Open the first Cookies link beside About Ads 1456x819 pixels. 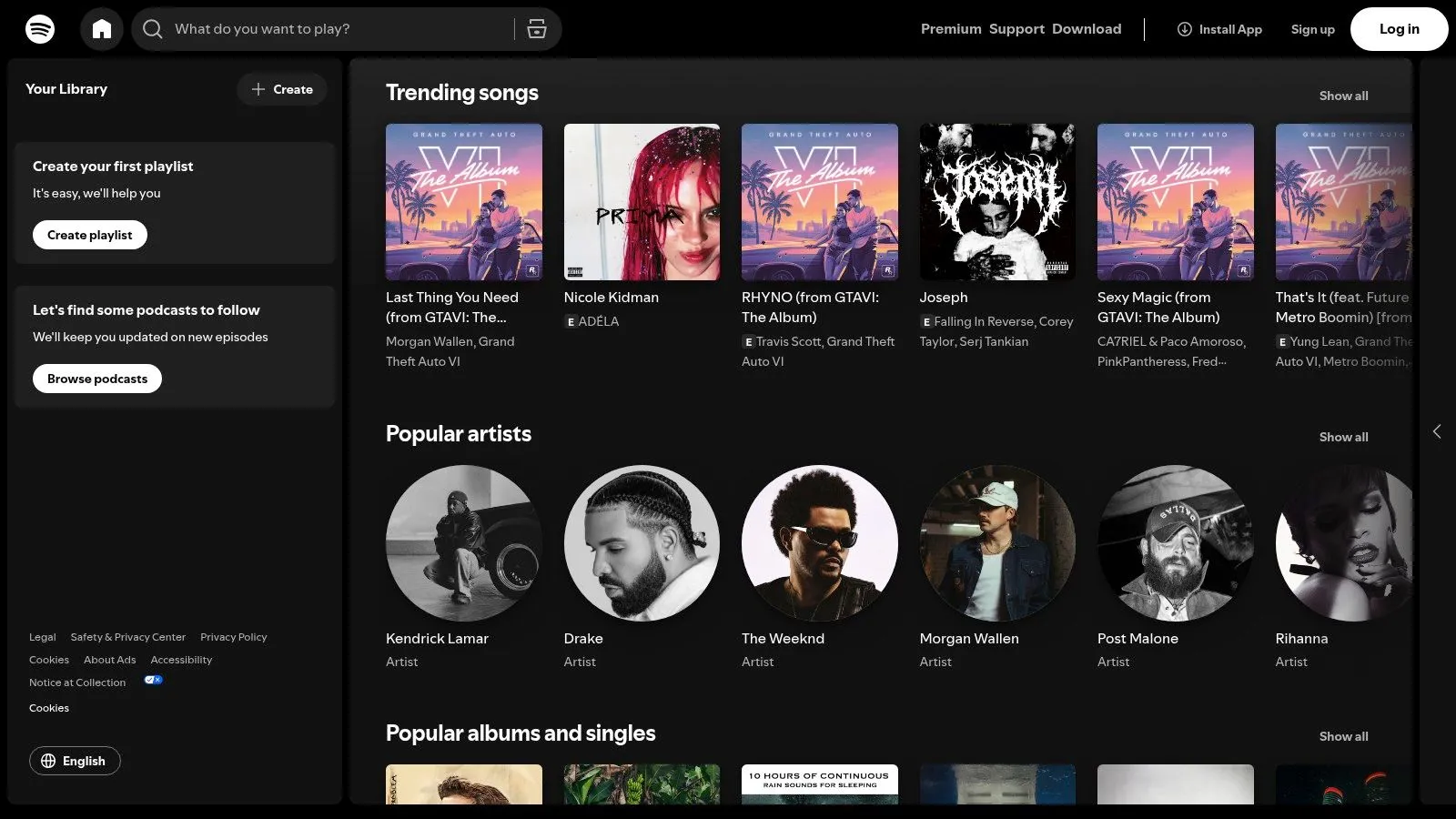[49, 660]
